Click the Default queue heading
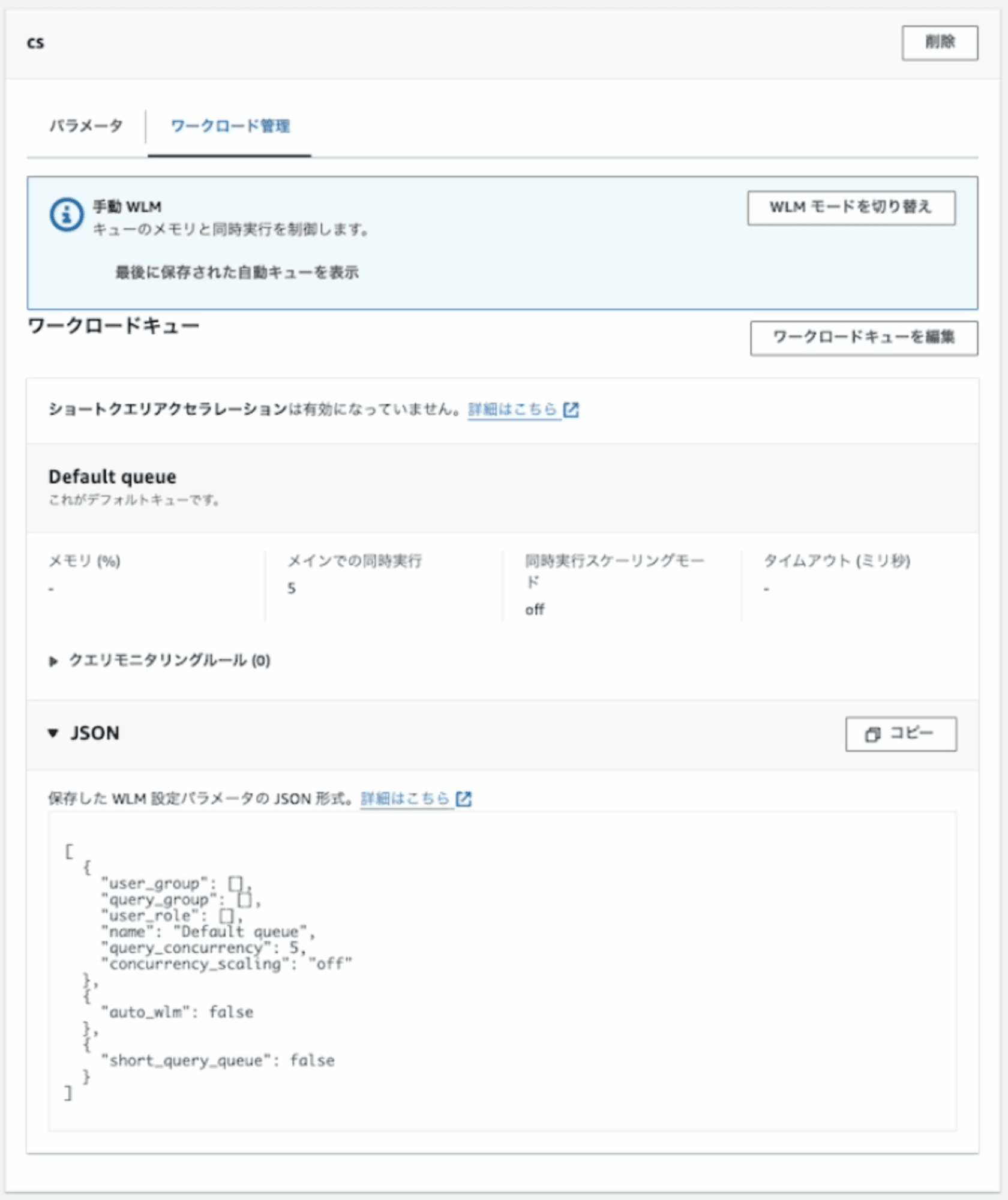This screenshot has height=1200, width=1008. tap(112, 477)
